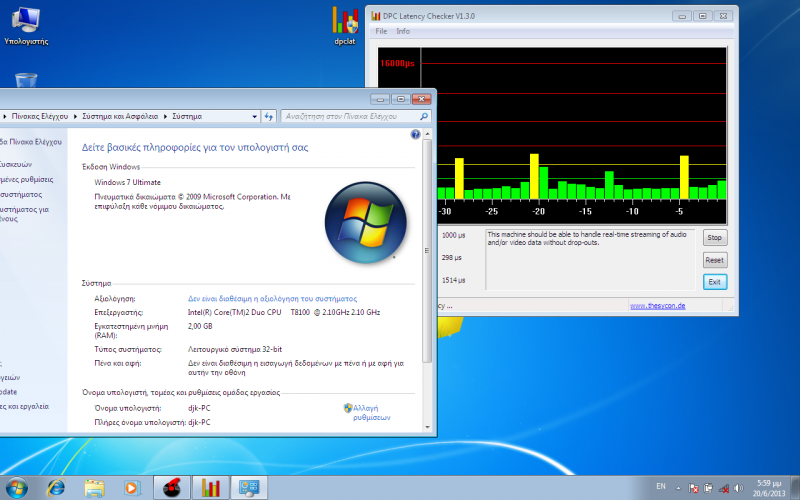The height and width of the screenshot is (500, 800).
Task: Open the network tray icon with red X
Action: [723, 488]
